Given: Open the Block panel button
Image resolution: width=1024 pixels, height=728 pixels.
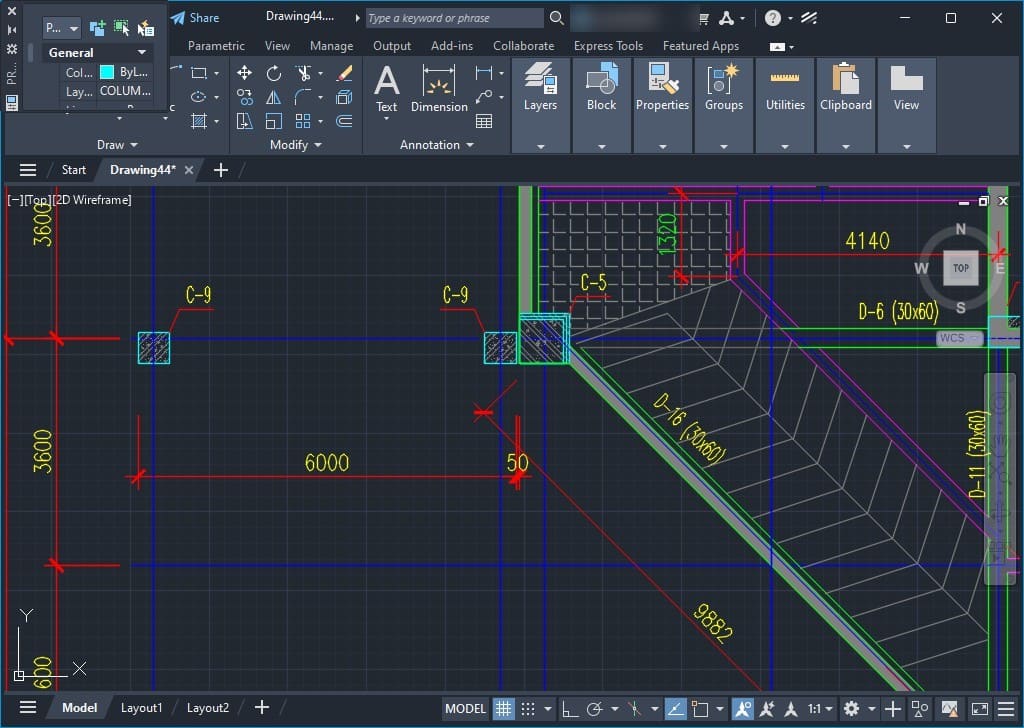Looking at the screenshot, I should 601,104.
